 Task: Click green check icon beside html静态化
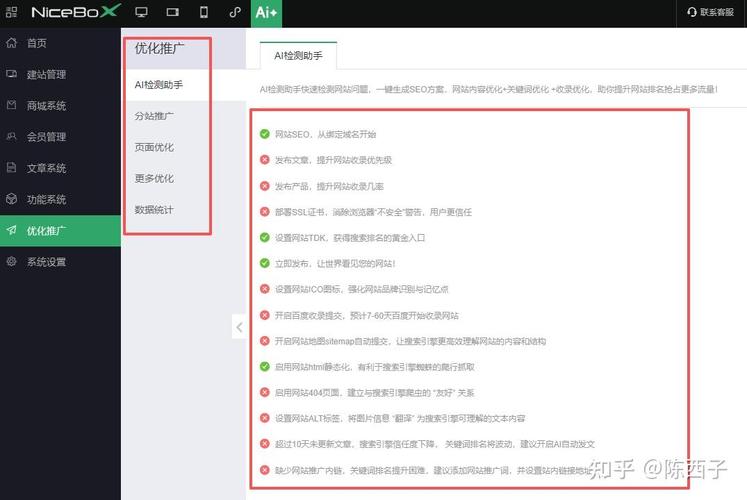click(265, 366)
